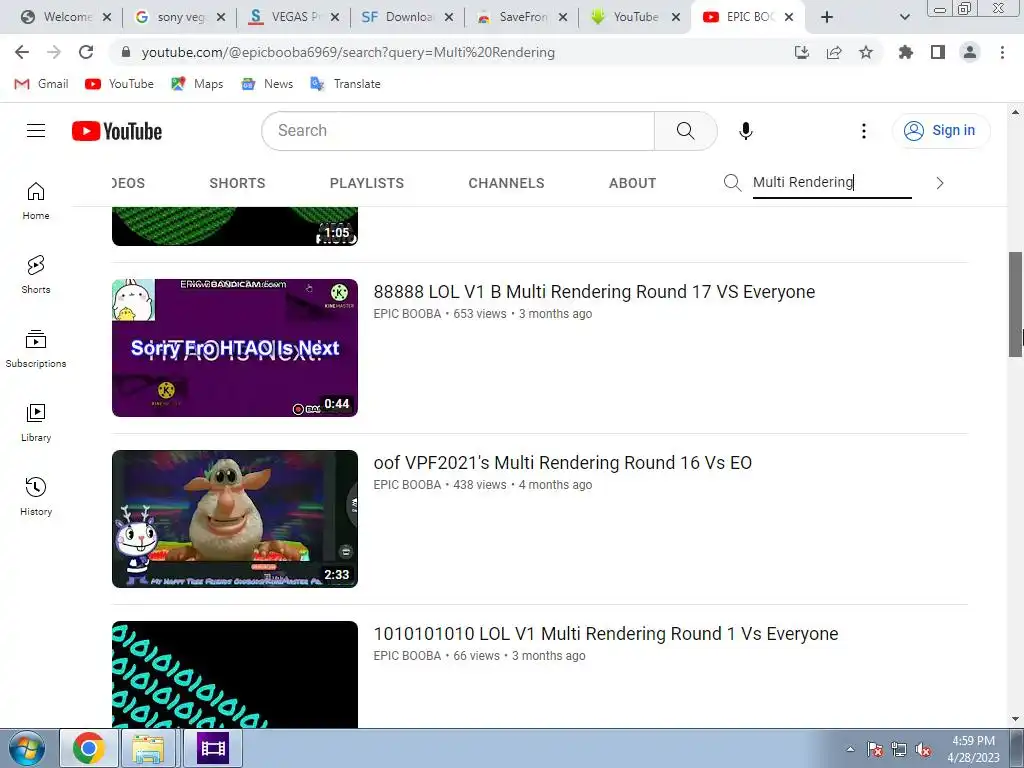The width and height of the screenshot is (1024, 768).
Task: Open the 1010101010 LOL V1 video thumbnail
Action: 234,674
